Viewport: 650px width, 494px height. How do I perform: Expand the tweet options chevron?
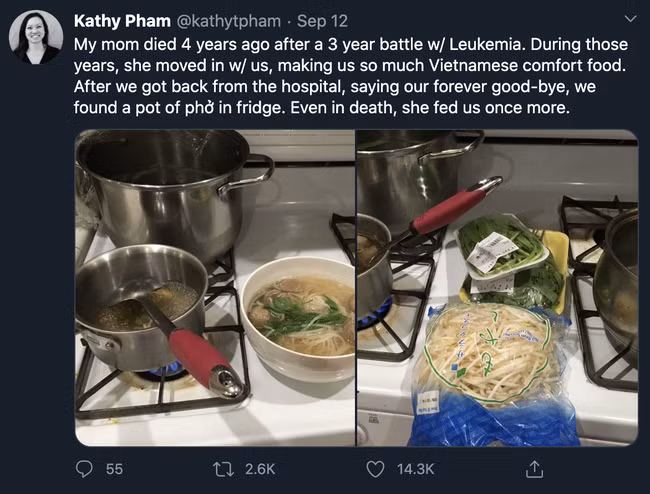[630, 18]
